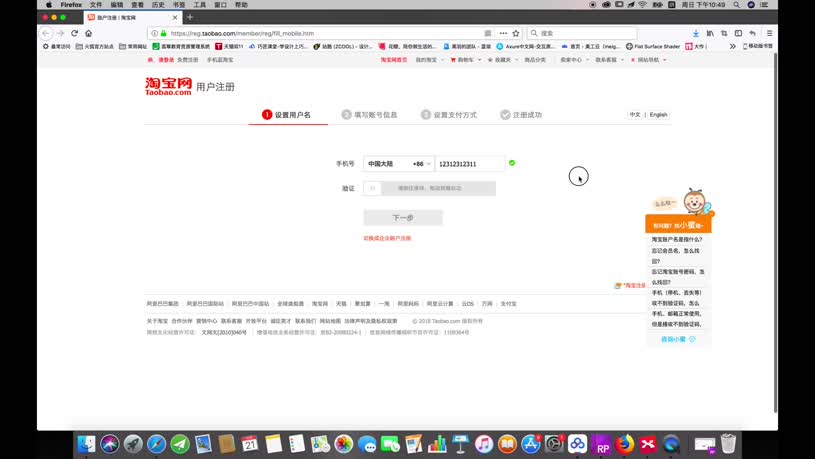Expand the 联系客服 dropdown
Screen dimensions: 815x459
pyautogui.click(x=609, y=60)
